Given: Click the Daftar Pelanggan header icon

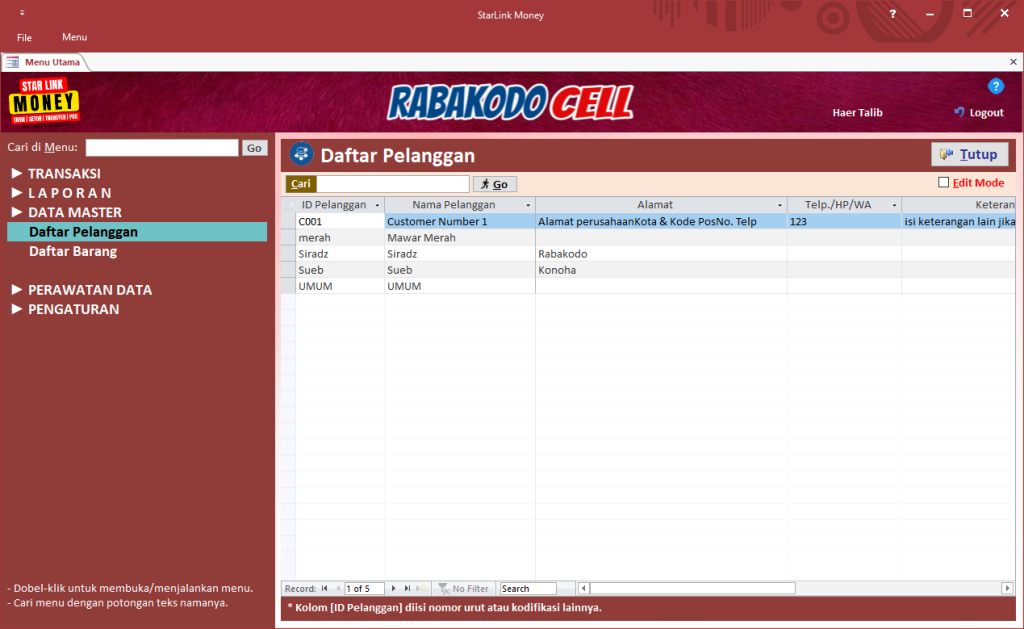Looking at the screenshot, I should tap(301, 154).
